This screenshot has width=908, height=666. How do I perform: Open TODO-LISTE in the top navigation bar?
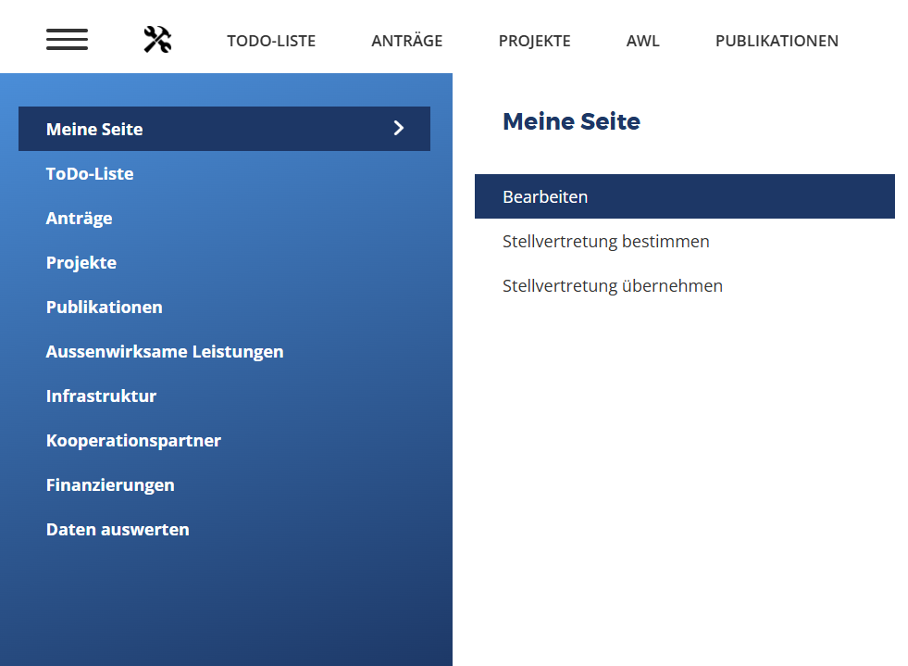[x=271, y=41]
